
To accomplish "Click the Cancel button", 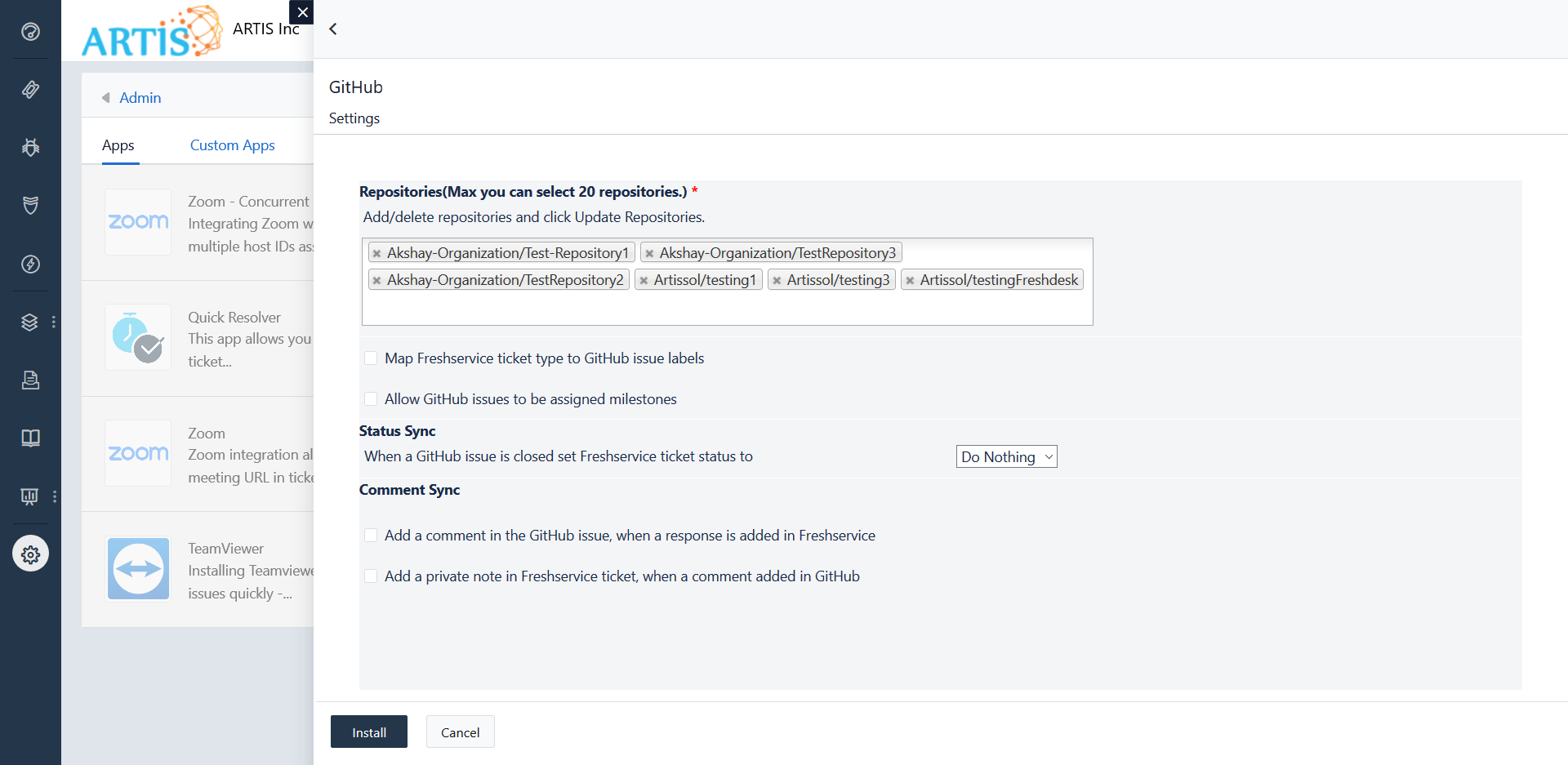I will 461,732.
